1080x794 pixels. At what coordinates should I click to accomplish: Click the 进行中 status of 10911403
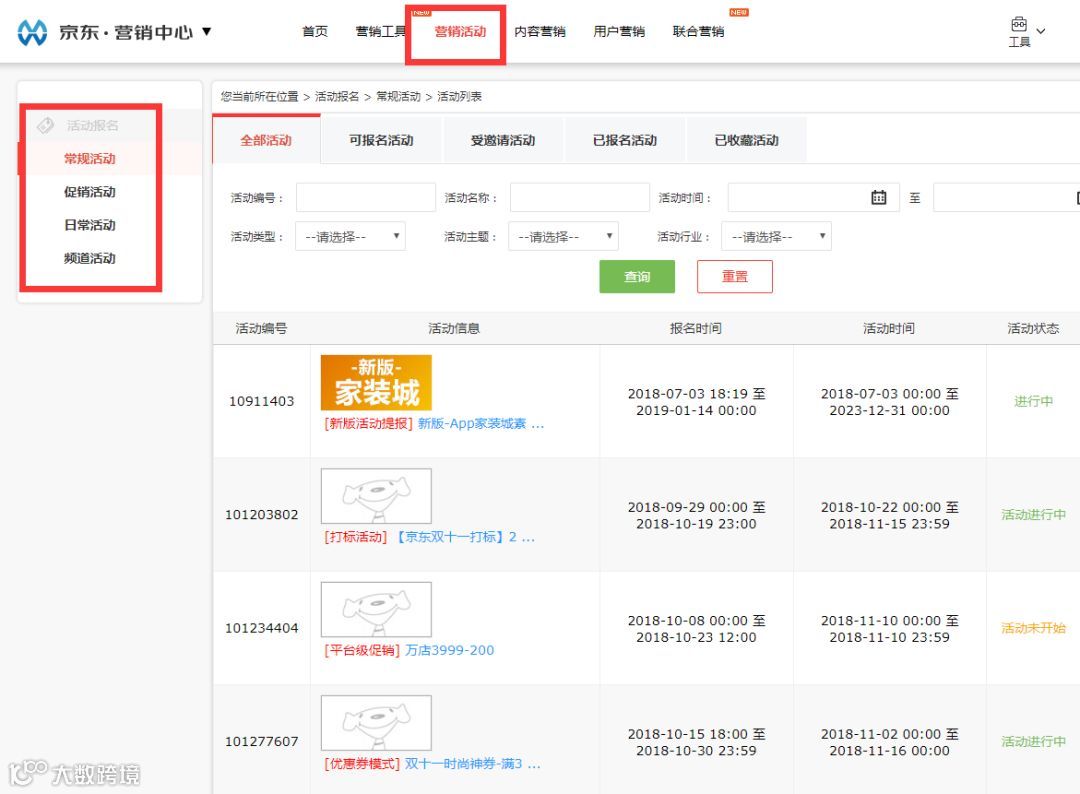pos(1033,401)
